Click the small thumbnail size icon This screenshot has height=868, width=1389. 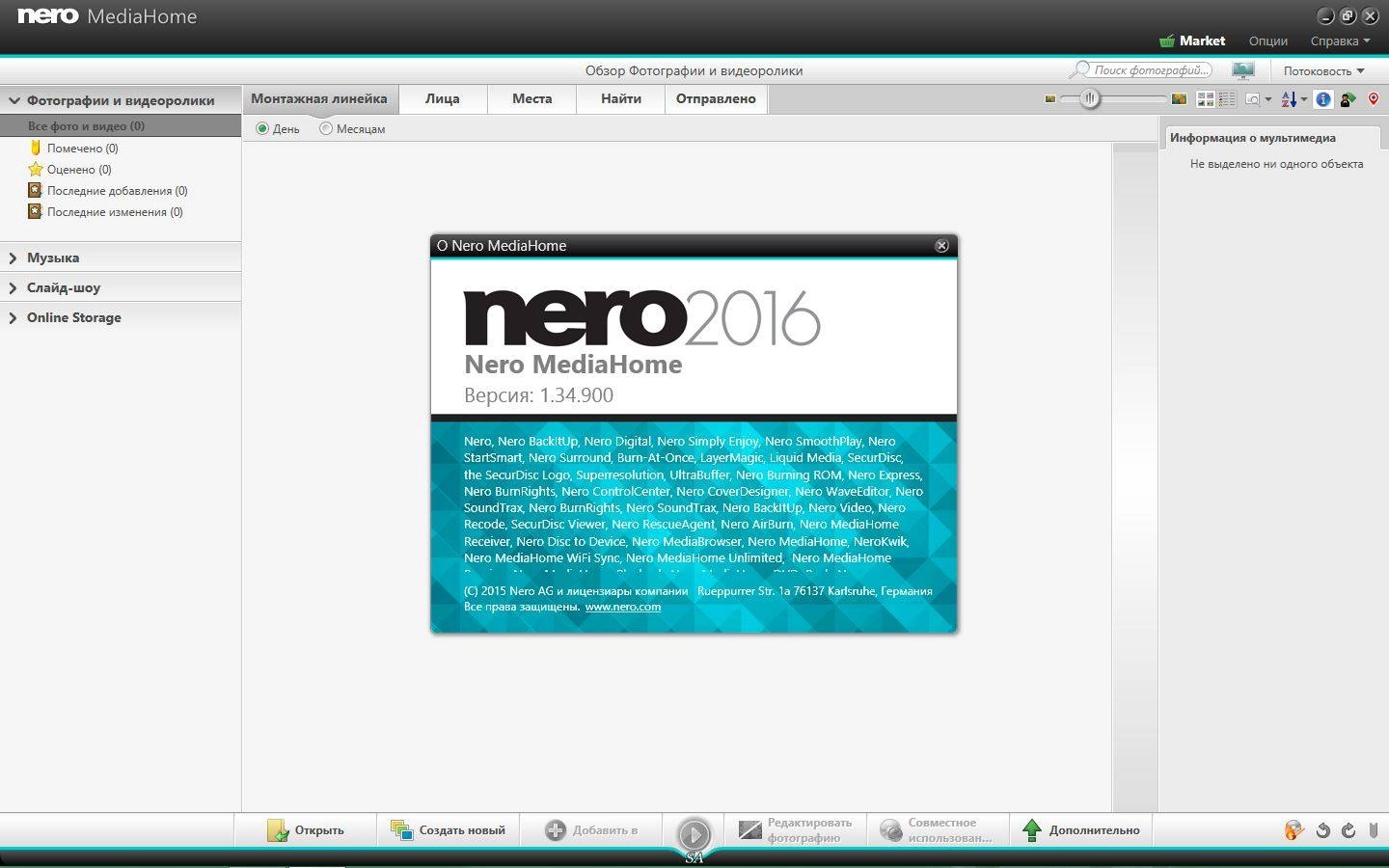pos(1050,98)
